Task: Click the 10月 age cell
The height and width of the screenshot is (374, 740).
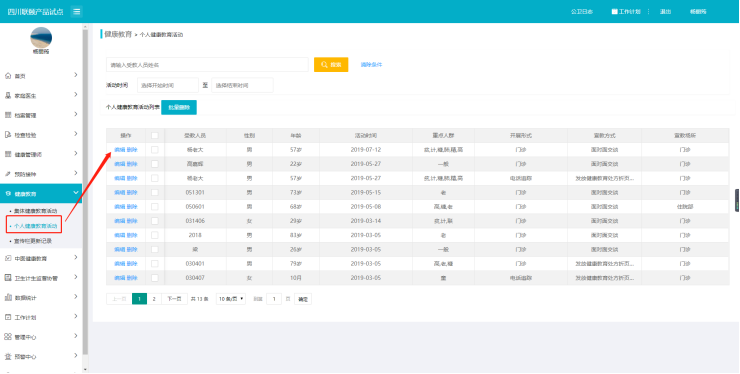Action: (x=296, y=278)
